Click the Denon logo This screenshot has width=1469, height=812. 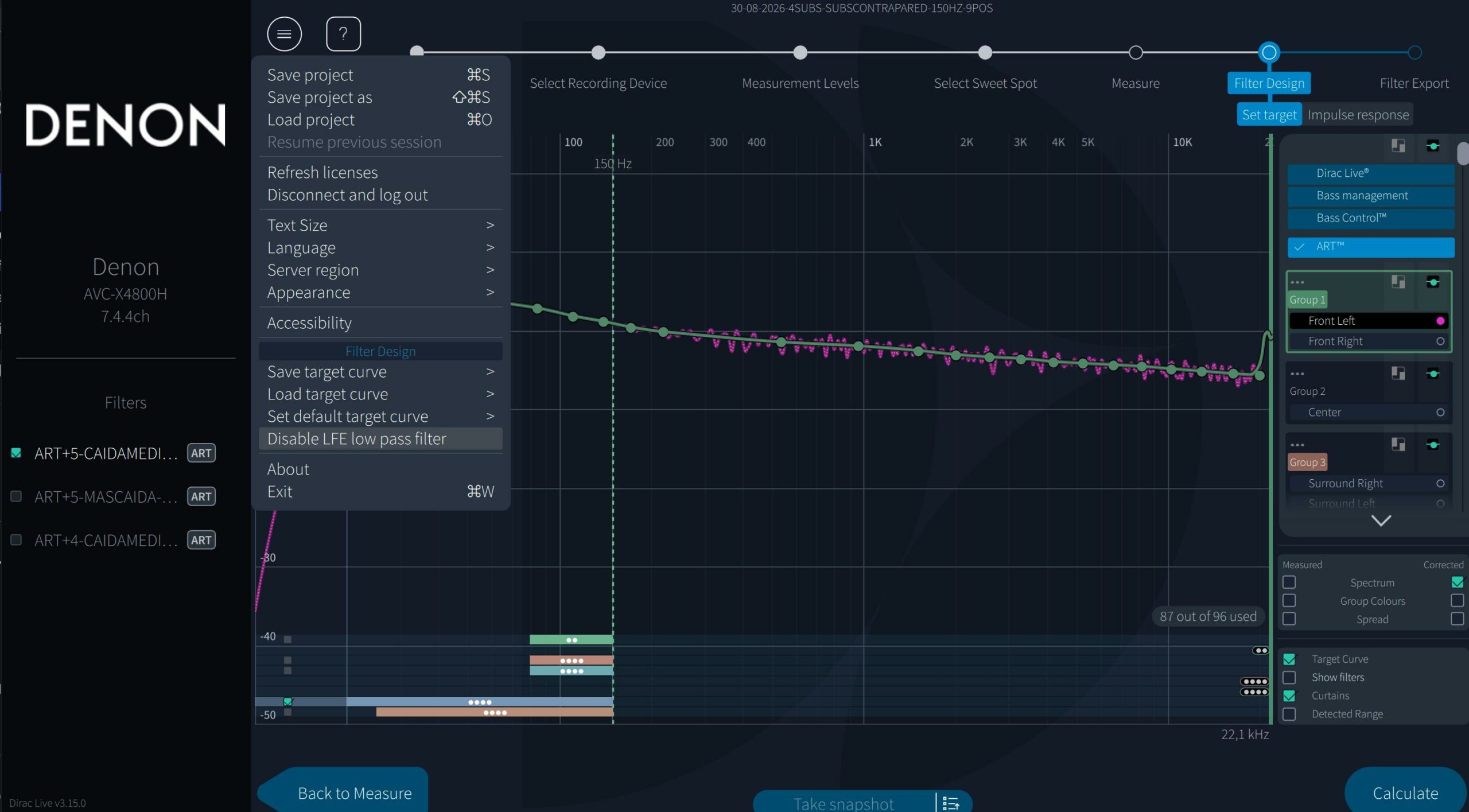point(126,125)
